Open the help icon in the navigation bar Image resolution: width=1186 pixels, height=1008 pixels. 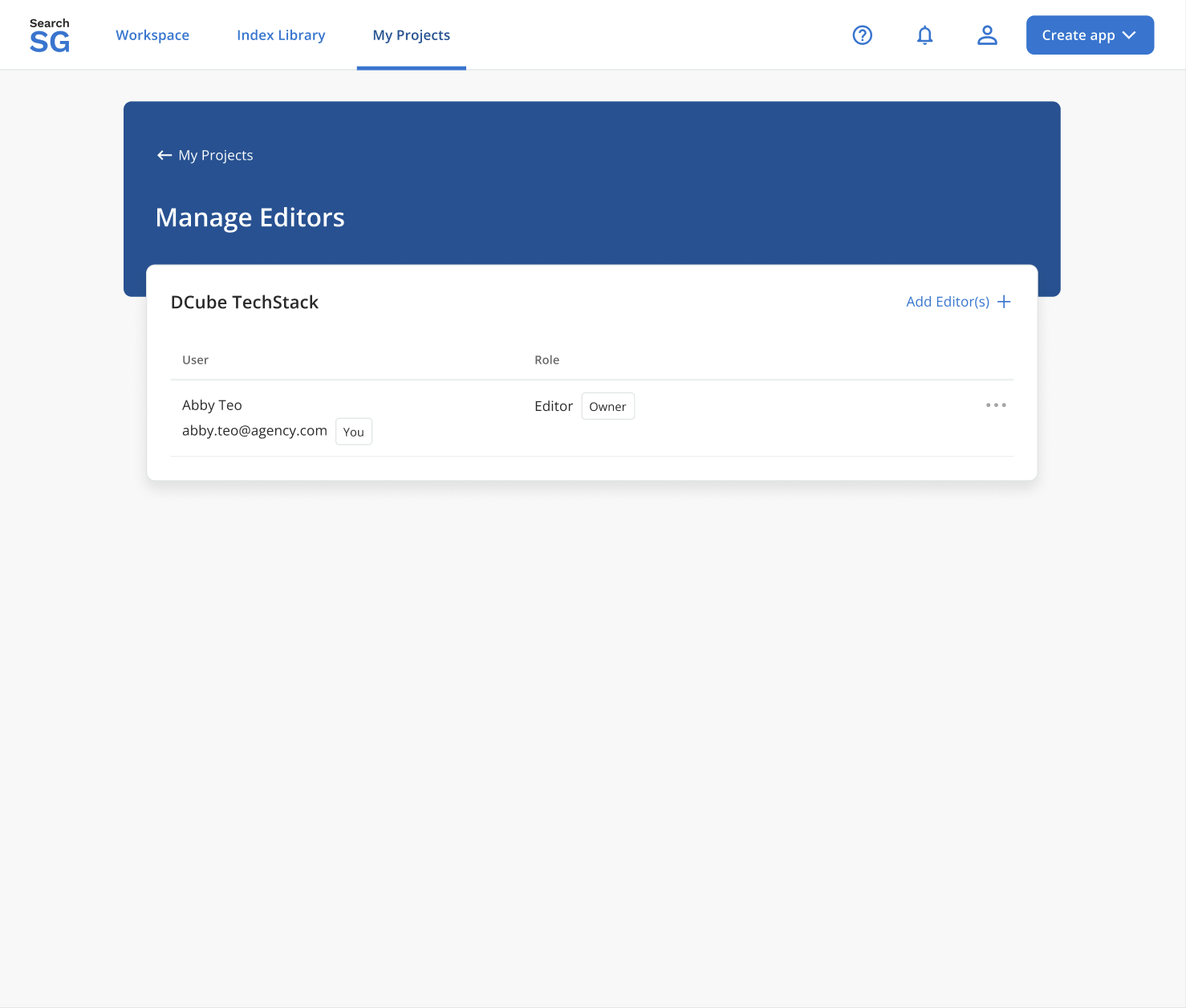tap(862, 35)
